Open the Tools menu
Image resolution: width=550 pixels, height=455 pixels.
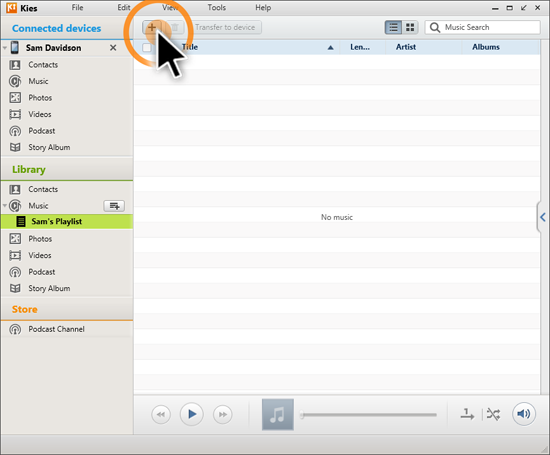tap(216, 7)
